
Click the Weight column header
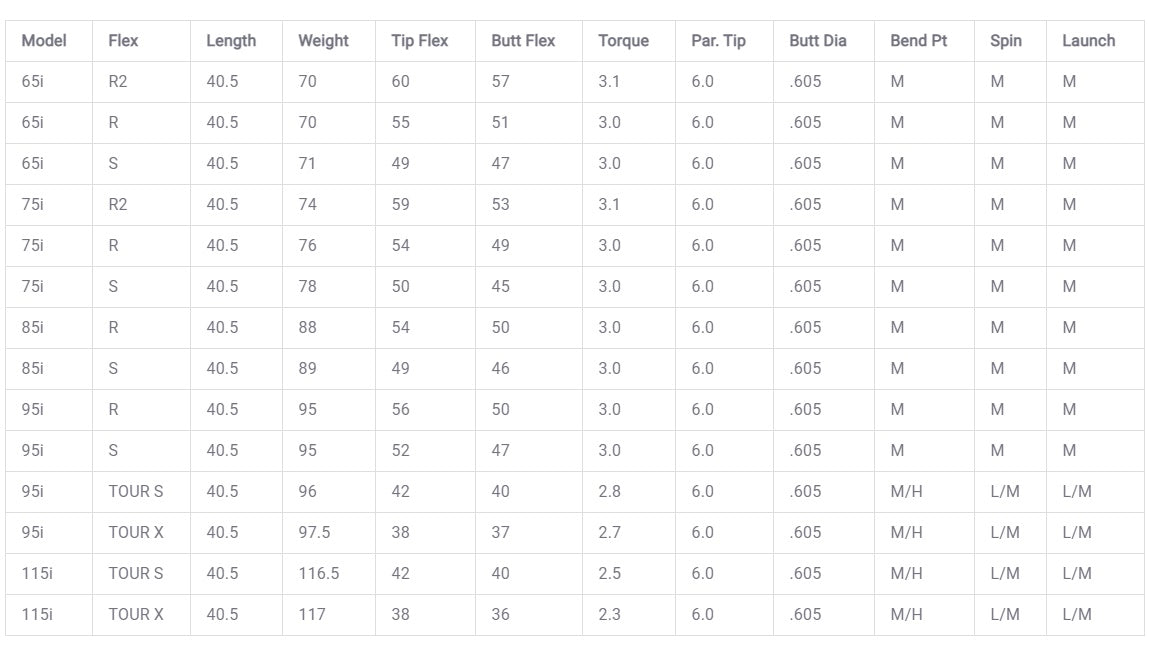[323, 41]
